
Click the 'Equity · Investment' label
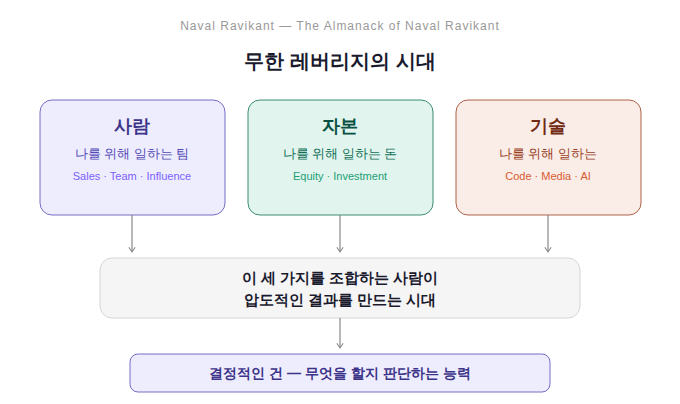tap(340, 176)
